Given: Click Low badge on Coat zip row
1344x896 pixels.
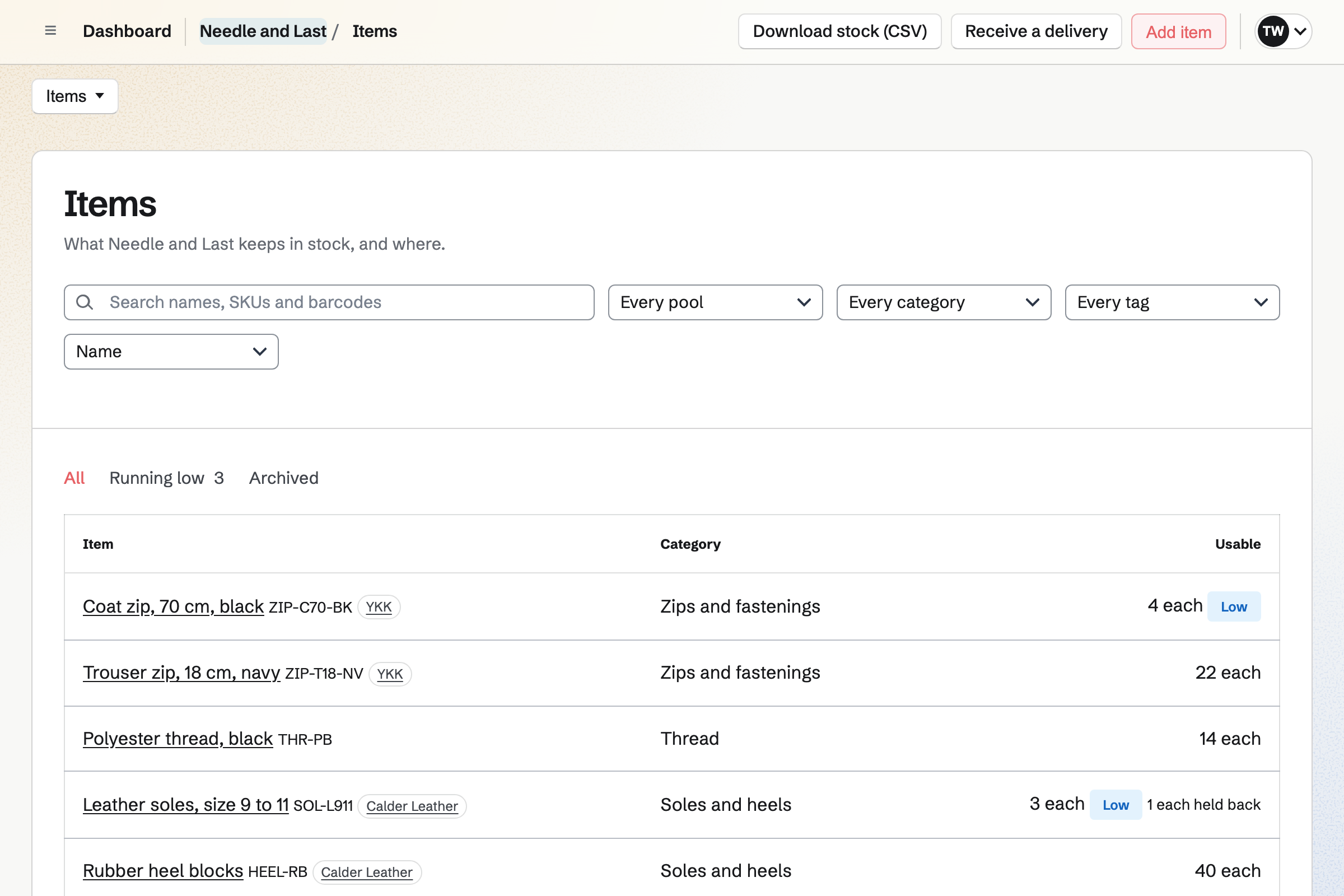Looking at the screenshot, I should click(x=1234, y=606).
